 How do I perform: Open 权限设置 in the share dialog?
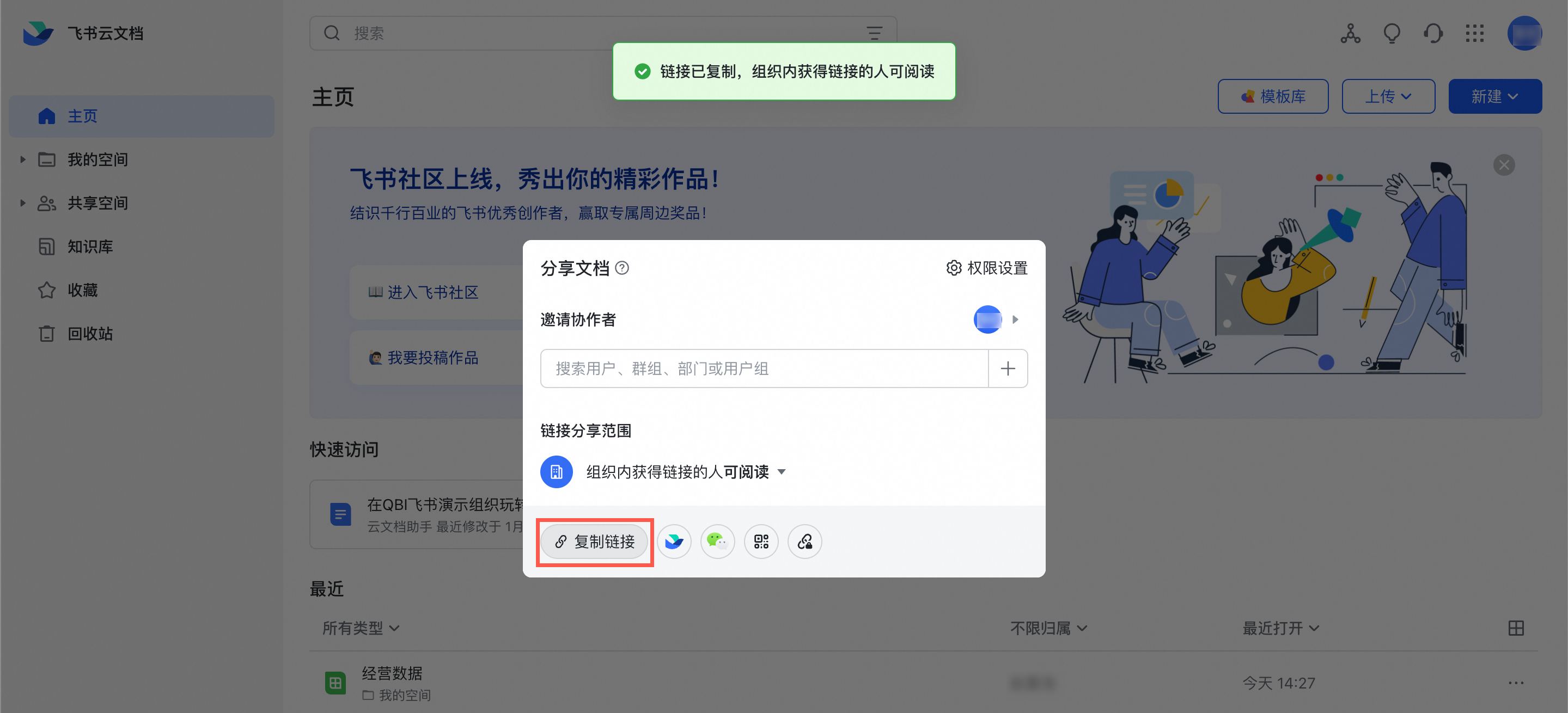pyautogui.click(x=987, y=268)
